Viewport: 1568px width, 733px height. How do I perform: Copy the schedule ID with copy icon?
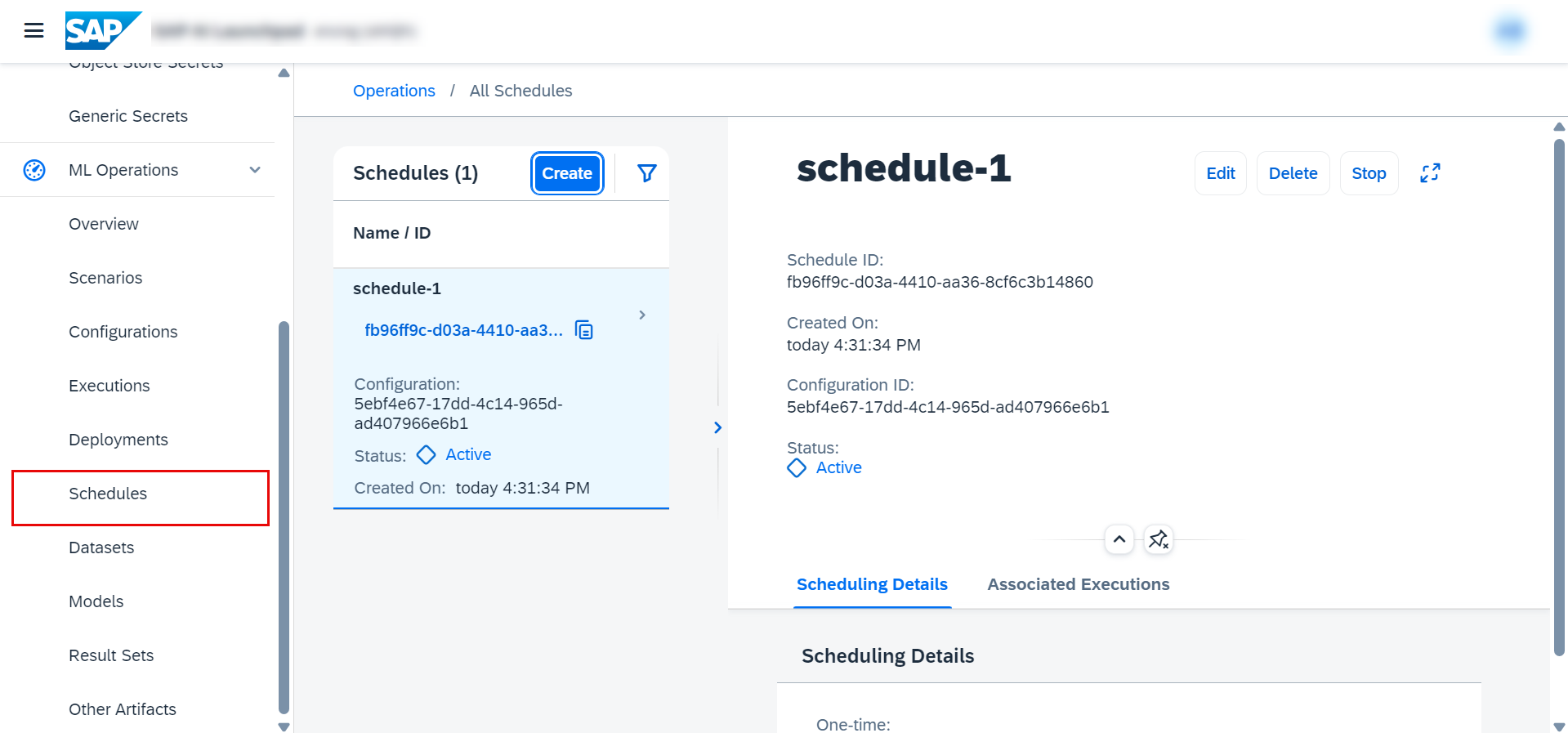pyautogui.click(x=584, y=330)
